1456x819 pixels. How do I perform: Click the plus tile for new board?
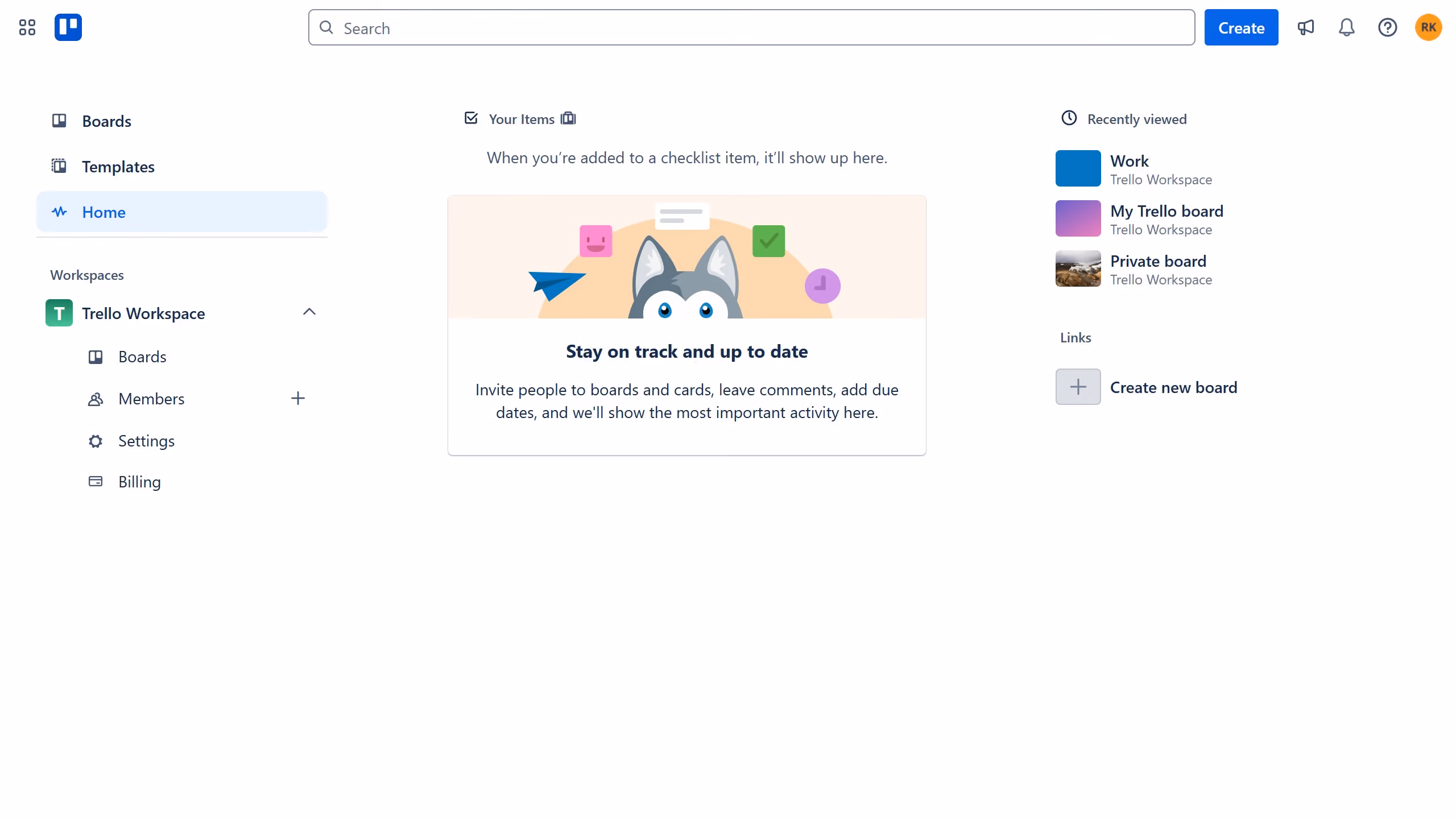pyautogui.click(x=1078, y=387)
